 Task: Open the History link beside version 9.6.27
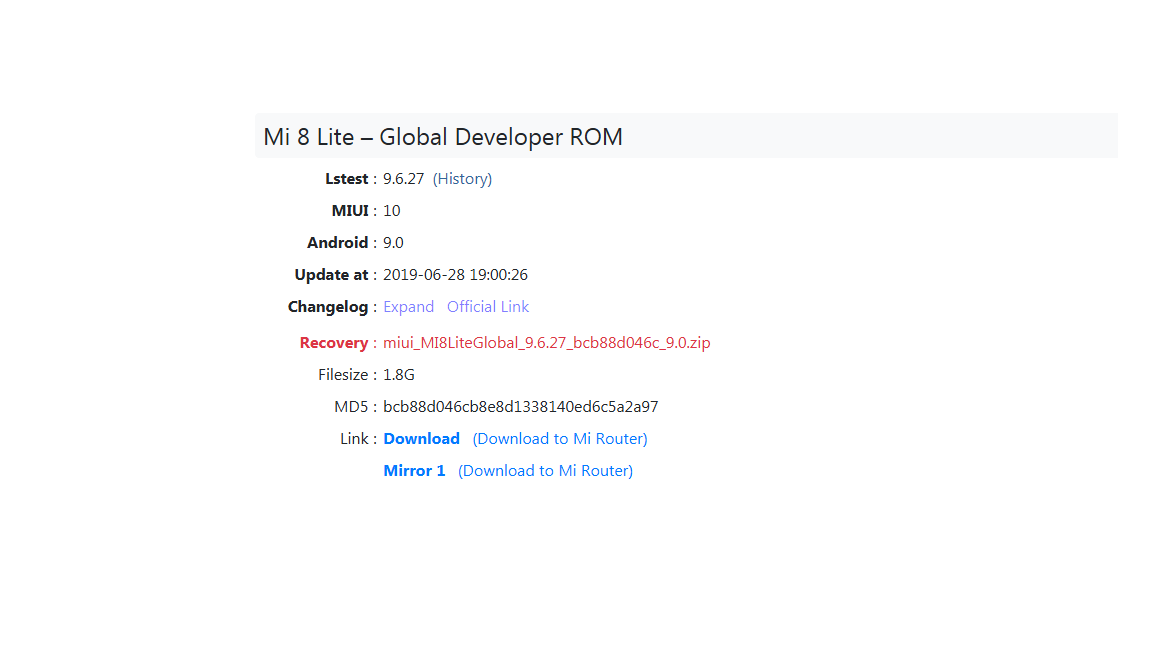[462, 179]
